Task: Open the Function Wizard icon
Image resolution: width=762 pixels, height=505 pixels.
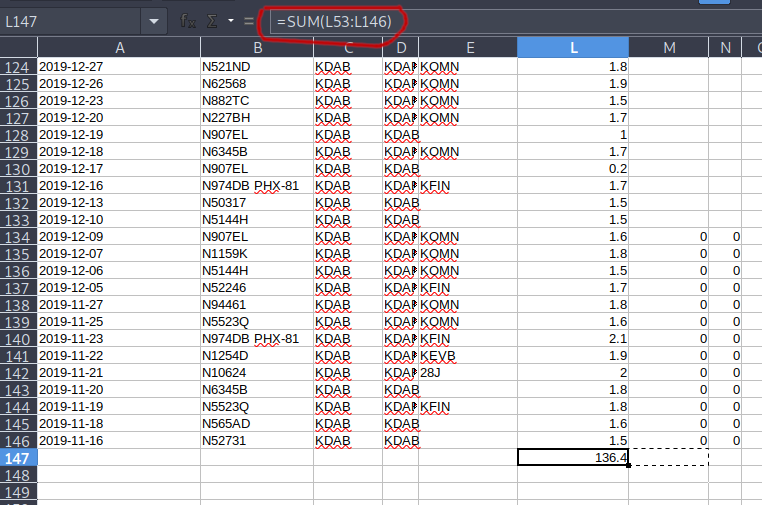Action: [x=187, y=21]
